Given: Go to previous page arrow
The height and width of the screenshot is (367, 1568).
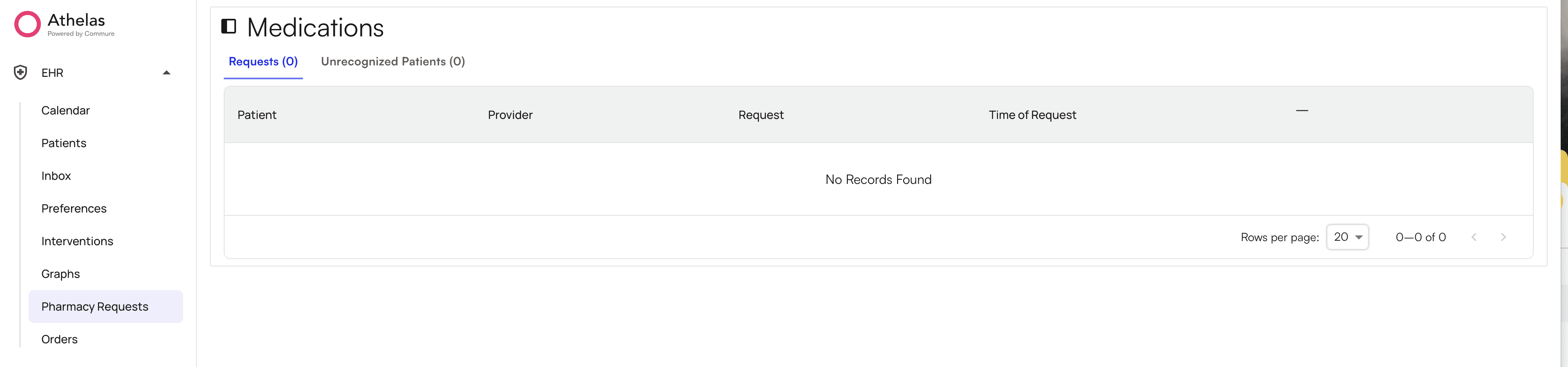Looking at the screenshot, I should pyautogui.click(x=1474, y=237).
